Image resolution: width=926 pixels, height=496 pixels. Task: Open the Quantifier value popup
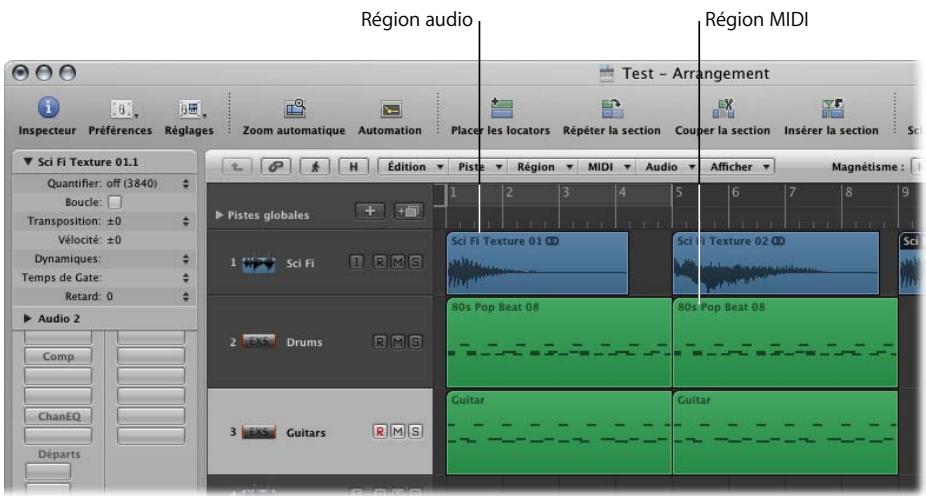185,184
